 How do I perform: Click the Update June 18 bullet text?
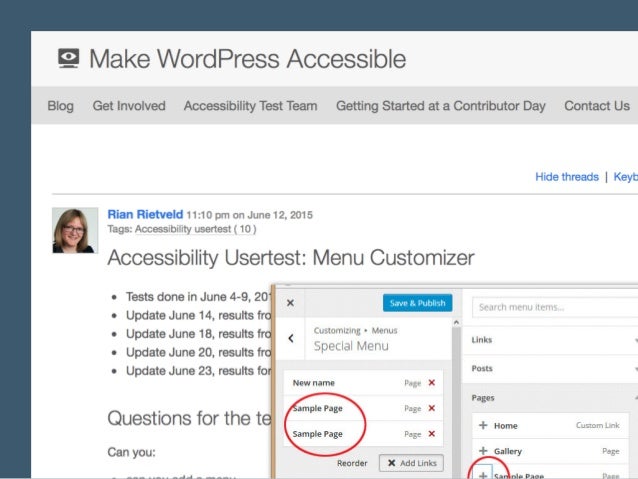[x=199, y=334]
